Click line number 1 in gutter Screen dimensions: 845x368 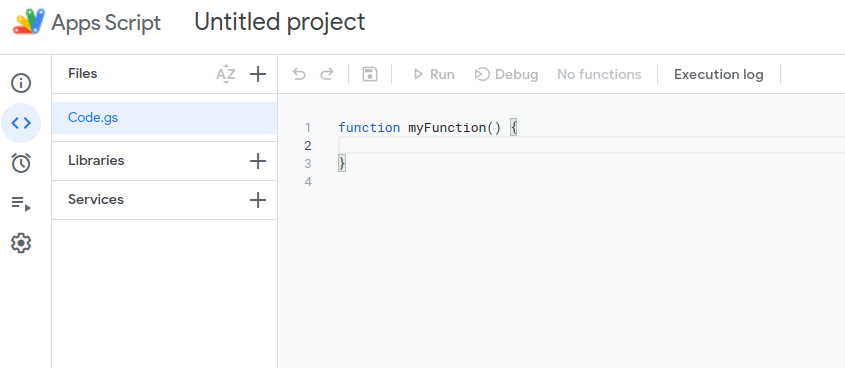click(x=308, y=128)
